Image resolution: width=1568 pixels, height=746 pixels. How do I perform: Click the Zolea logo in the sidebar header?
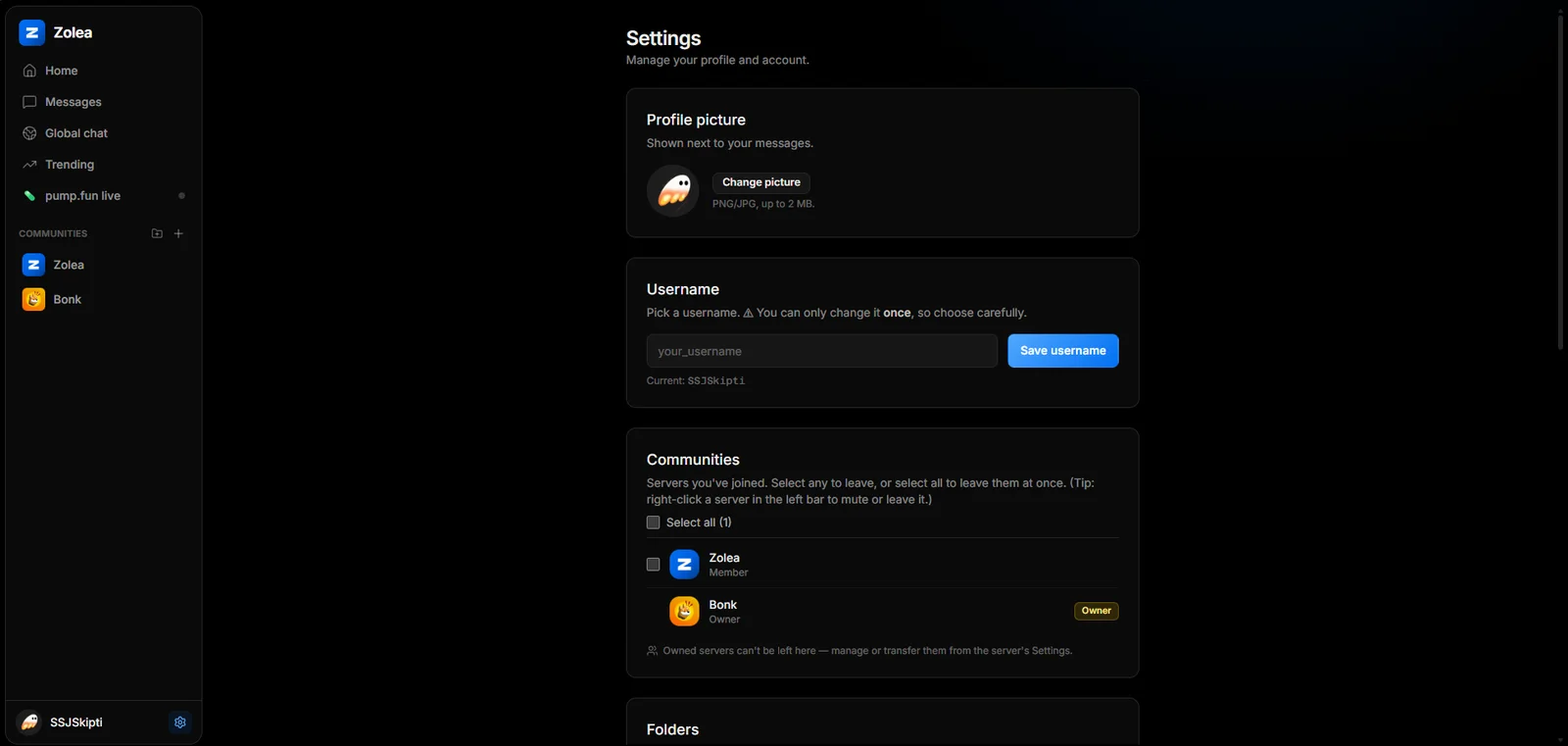pyautogui.click(x=31, y=32)
